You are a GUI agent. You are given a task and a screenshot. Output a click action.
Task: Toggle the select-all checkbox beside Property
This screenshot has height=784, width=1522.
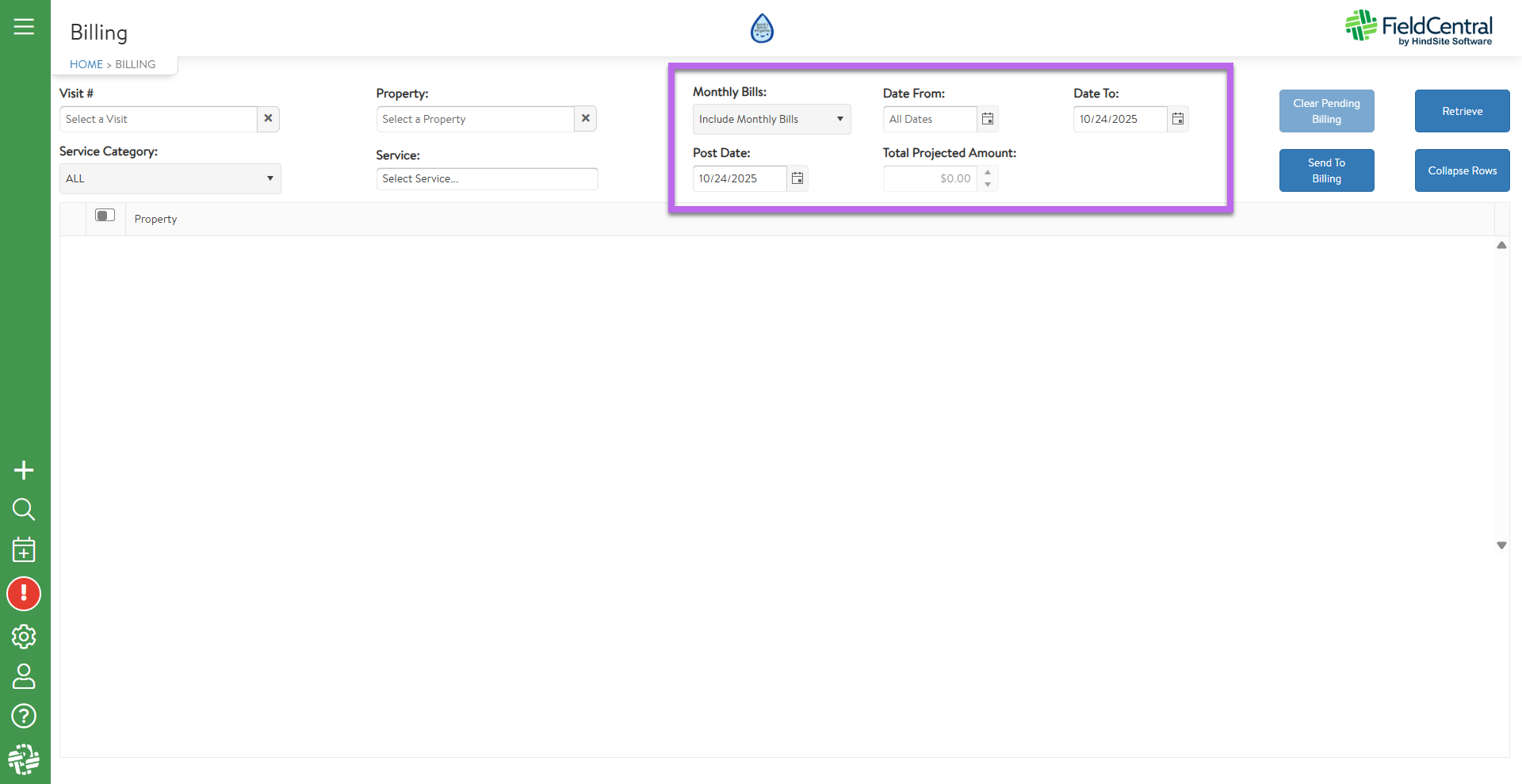[x=105, y=216]
